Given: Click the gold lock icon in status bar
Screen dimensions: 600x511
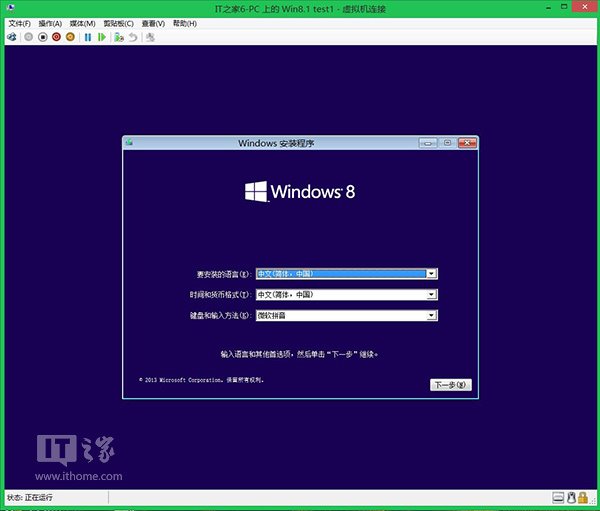Looking at the screenshot, I should pos(583,498).
